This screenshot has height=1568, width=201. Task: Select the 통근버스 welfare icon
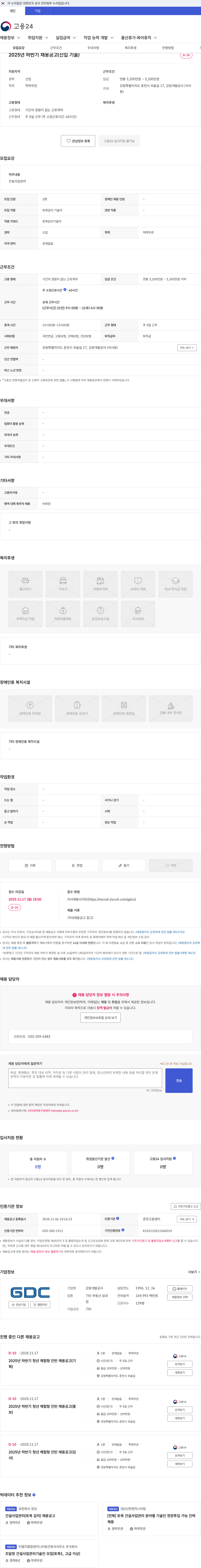click(x=26, y=584)
